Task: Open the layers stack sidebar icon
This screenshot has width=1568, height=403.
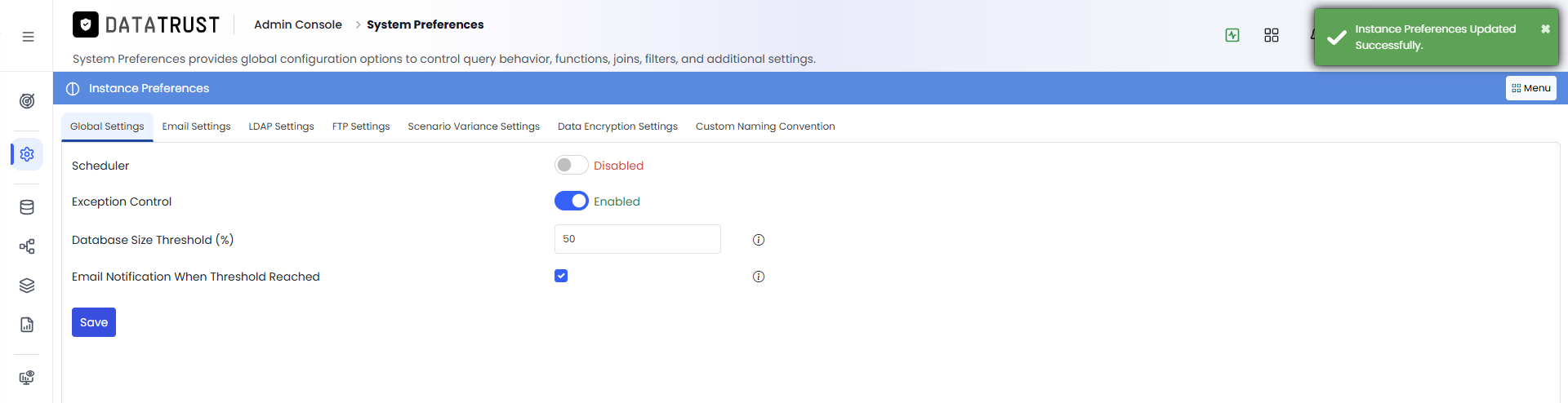Action: [x=27, y=286]
